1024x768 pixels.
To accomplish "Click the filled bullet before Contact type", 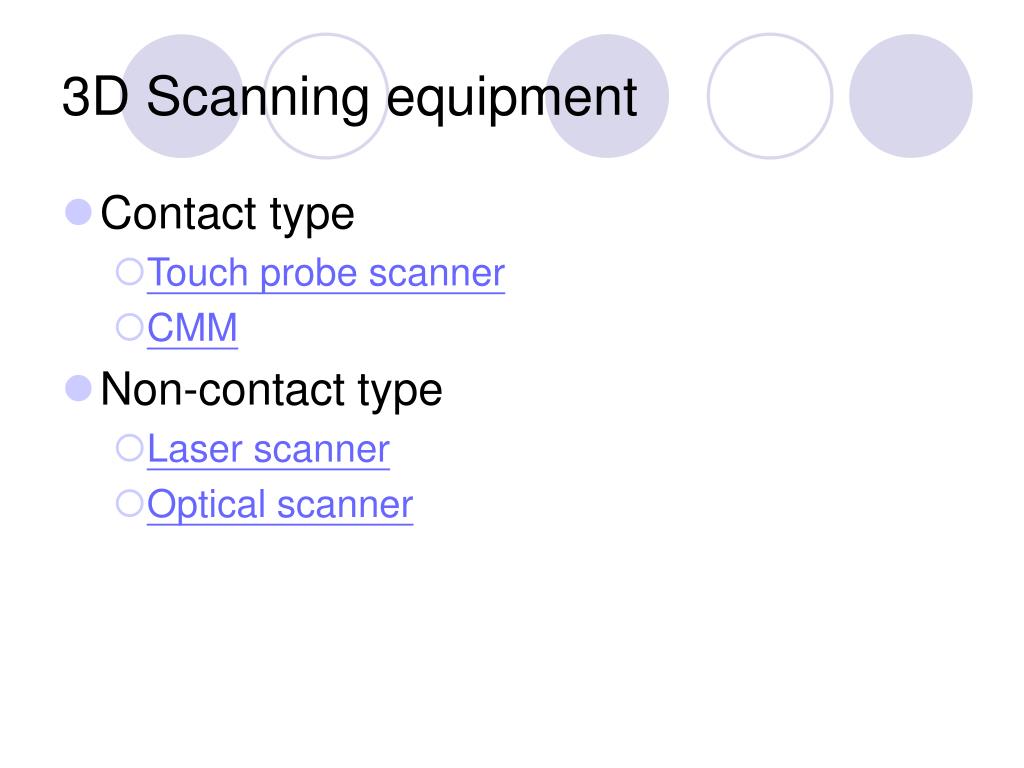I will (x=78, y=212).
